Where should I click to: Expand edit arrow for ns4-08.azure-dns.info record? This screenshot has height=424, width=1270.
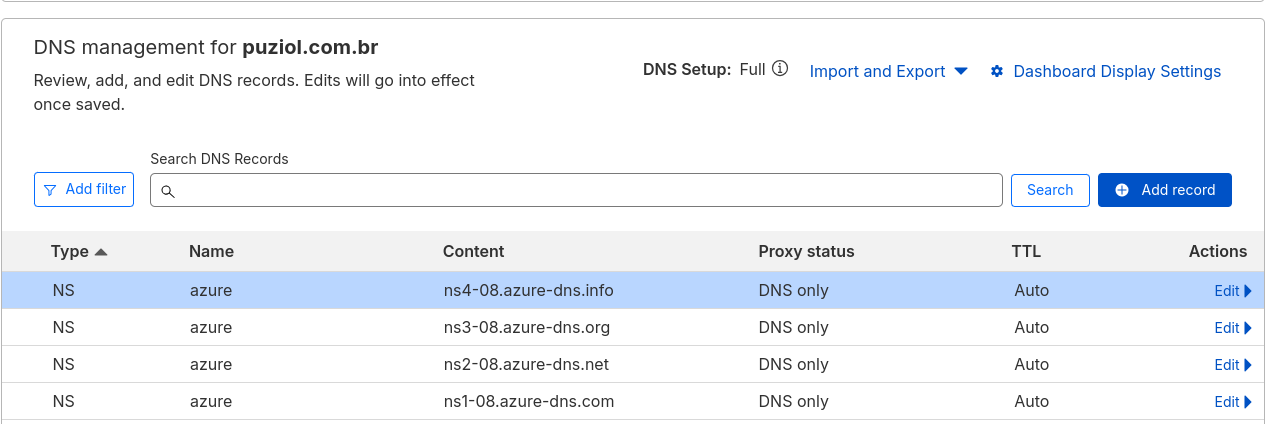[1248, 291]
